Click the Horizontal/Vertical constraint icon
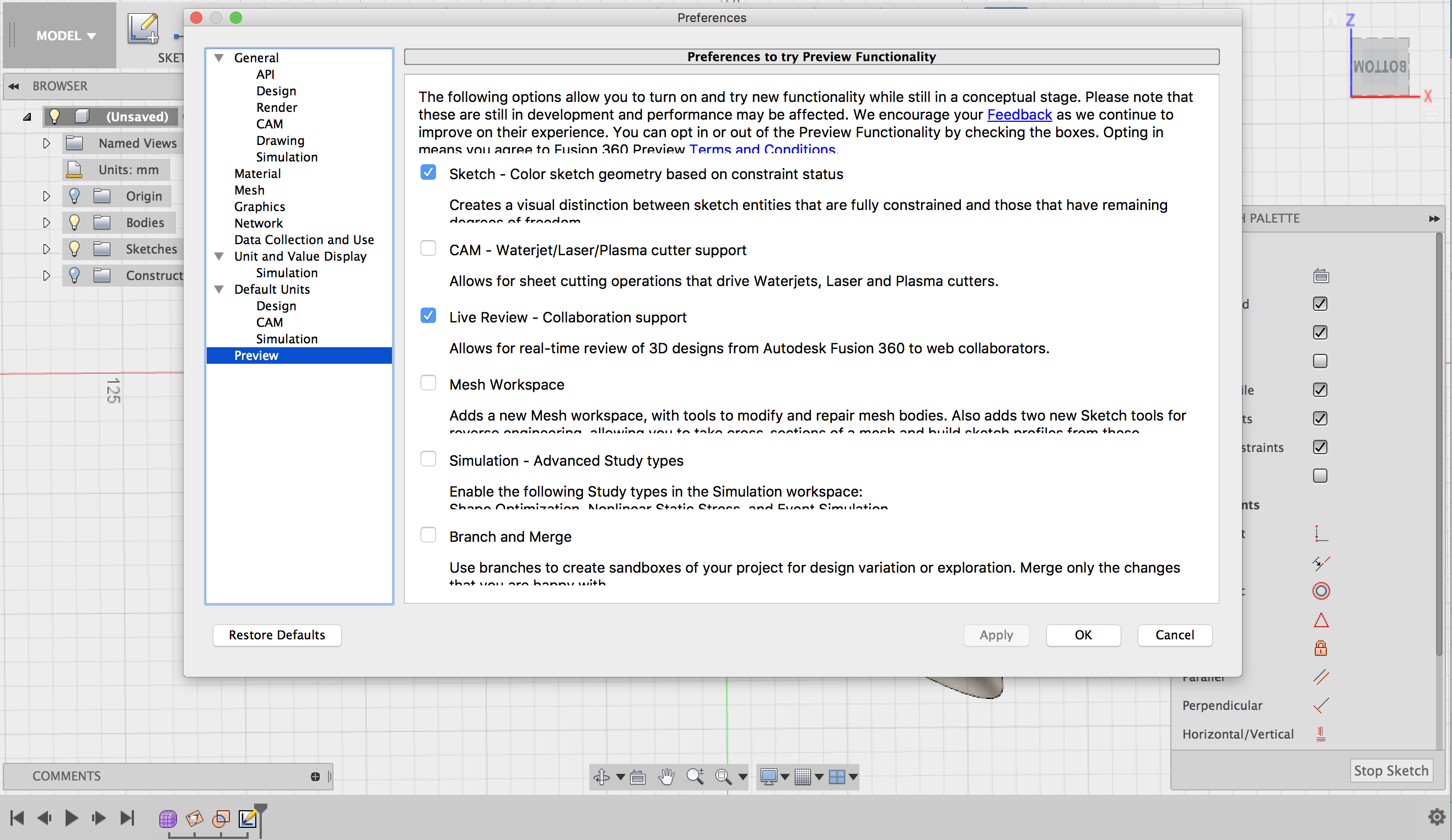The height and width of the screenshot is (840, 1452). click(x=1321, y=734)
